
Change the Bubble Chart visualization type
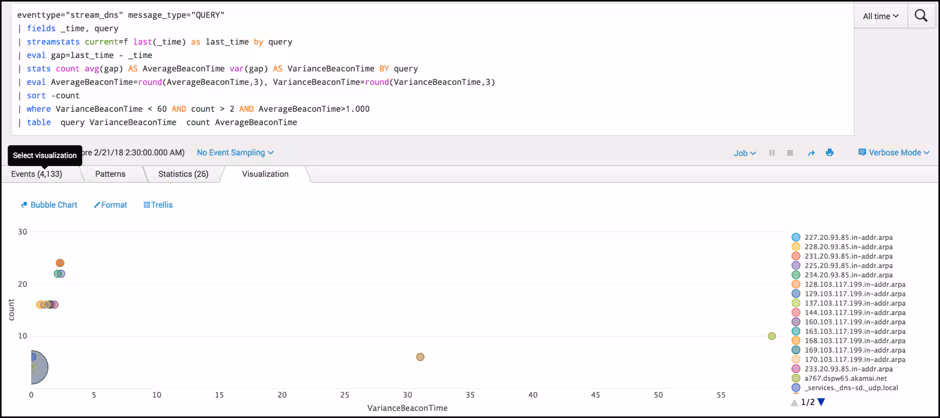pyautogui.click(x=49, y=205)
